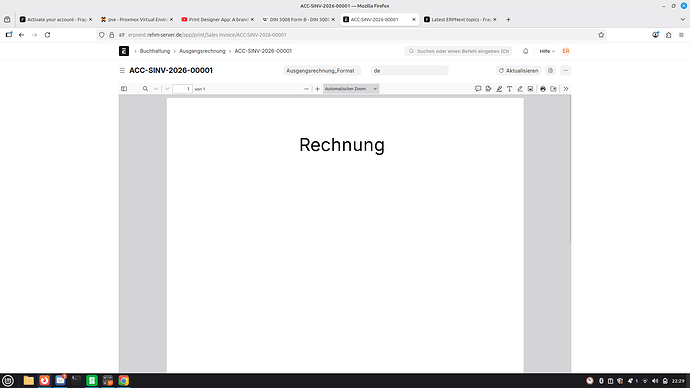690x388 pixels.
Task: Click the PDF viewer vertical scrollbar
Action: tap(570, 169)
